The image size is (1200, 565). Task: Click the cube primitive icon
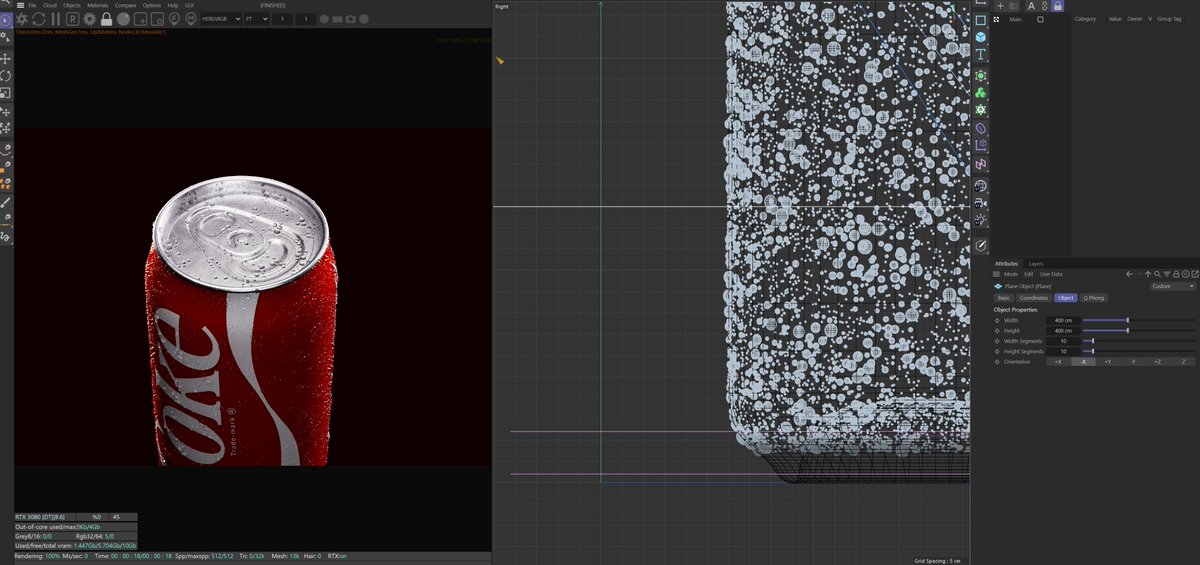(981, 37)
